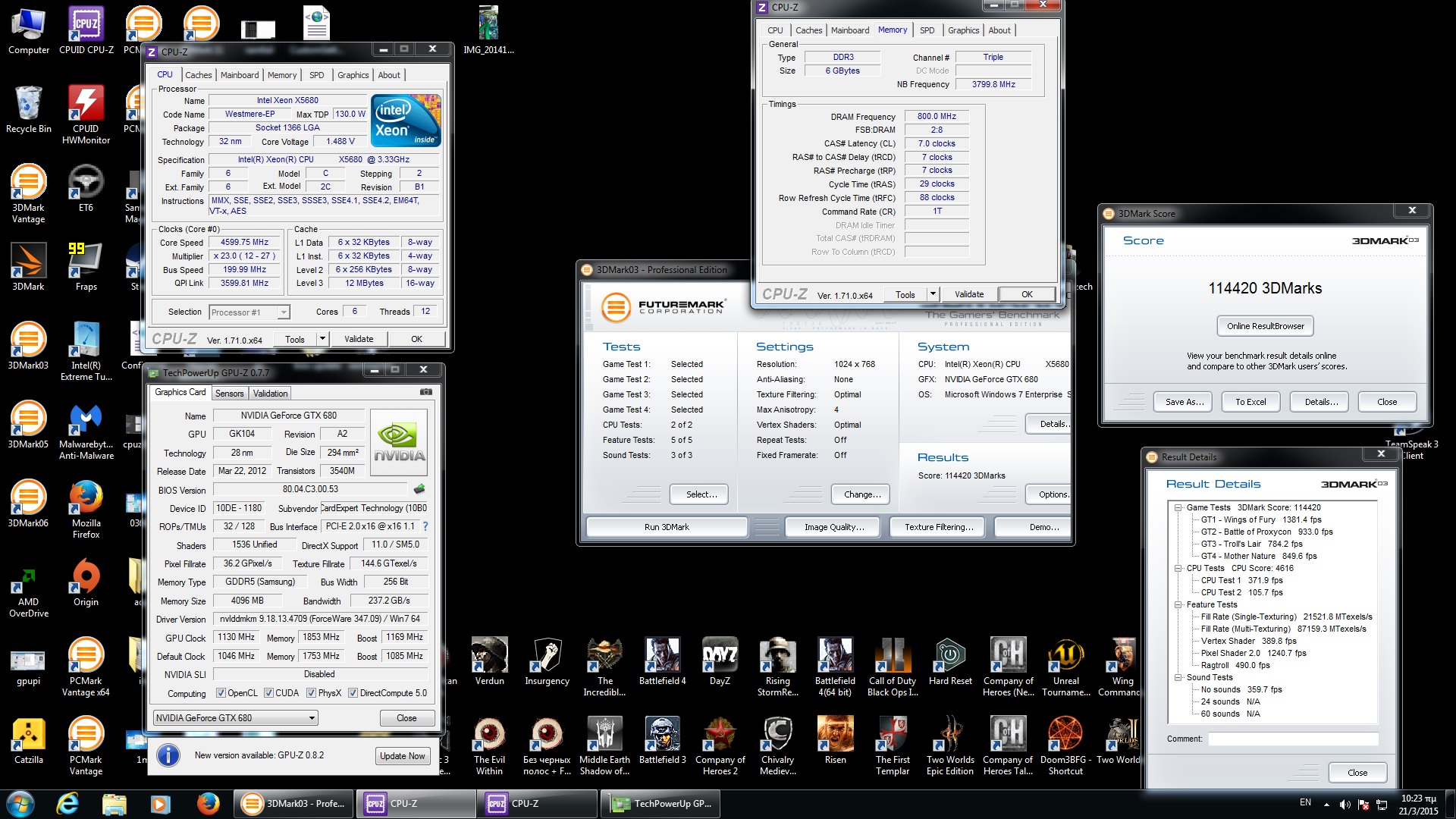Click volume icon in system tray

point(1345,805)
